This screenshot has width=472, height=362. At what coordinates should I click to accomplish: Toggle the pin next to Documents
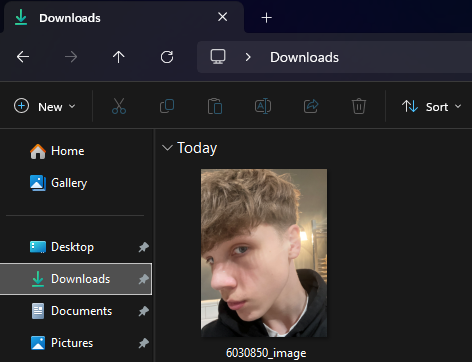[144, 311]
